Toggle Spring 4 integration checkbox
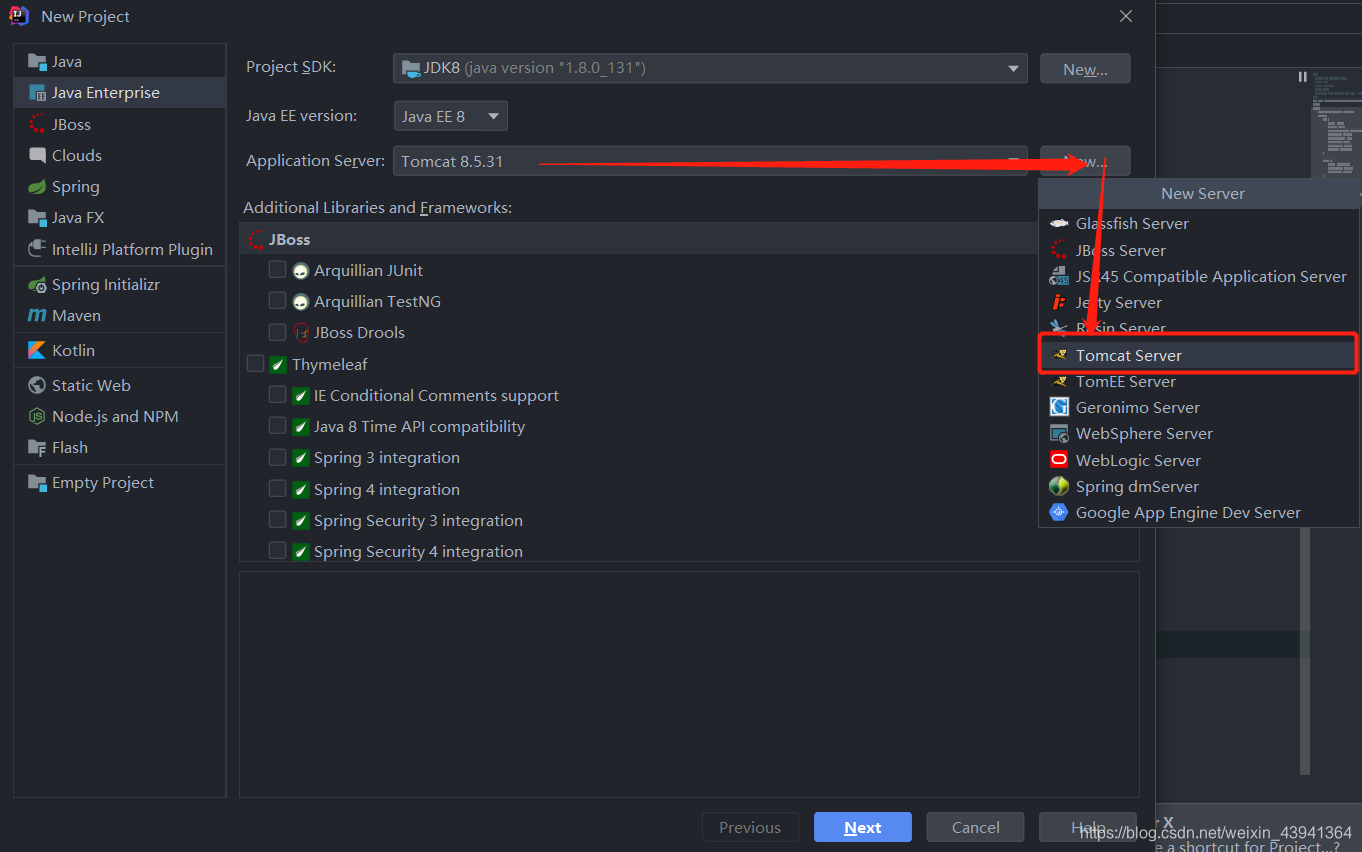Image resolution: width=1362 pixels, height=852 pixels. click(277, 489)
